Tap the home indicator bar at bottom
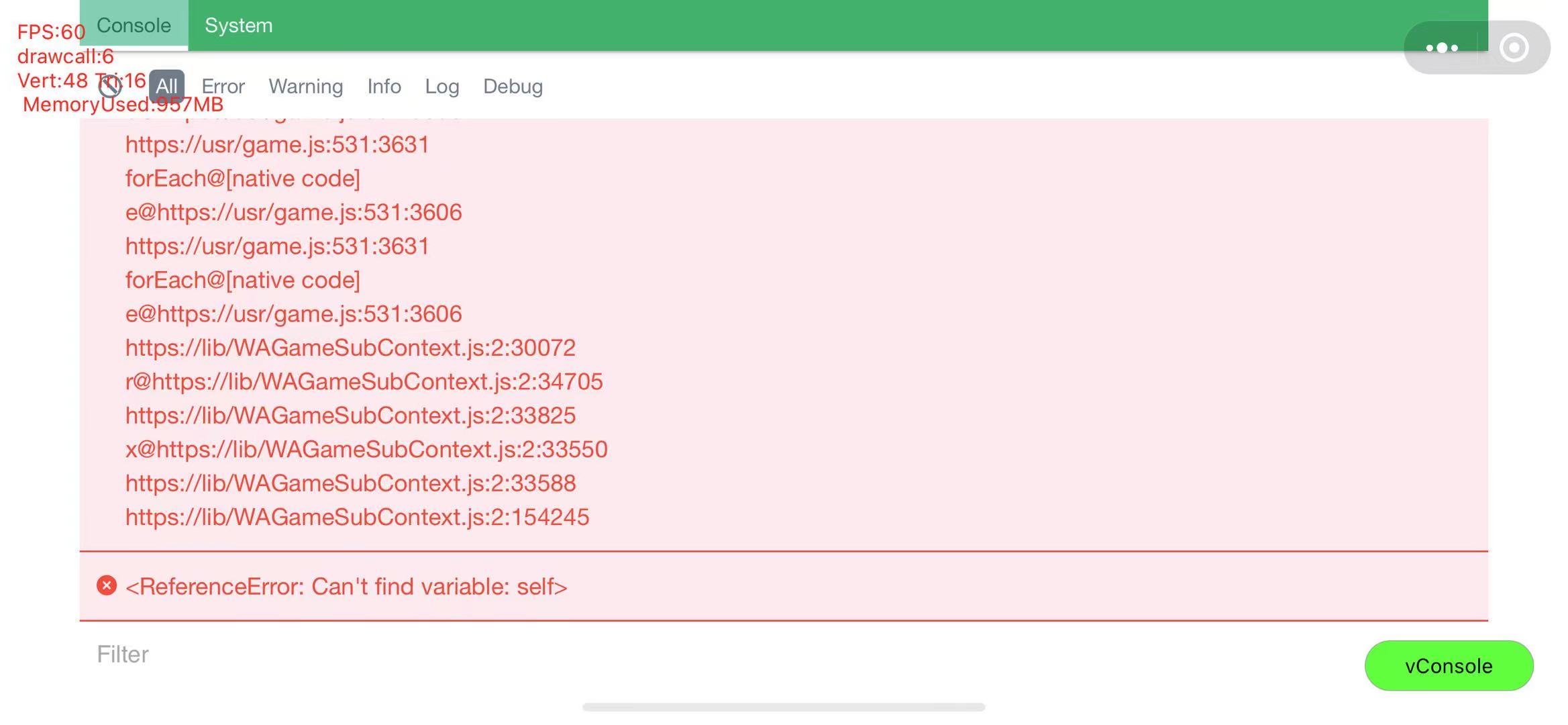This screenshot has height=725, width=1568. coord(784,707)
